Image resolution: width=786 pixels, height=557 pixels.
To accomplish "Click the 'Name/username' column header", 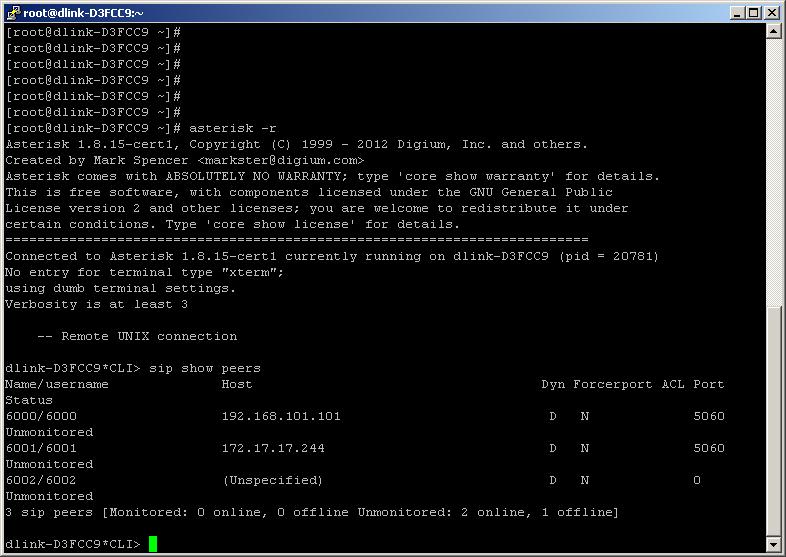I will (57, 385).
